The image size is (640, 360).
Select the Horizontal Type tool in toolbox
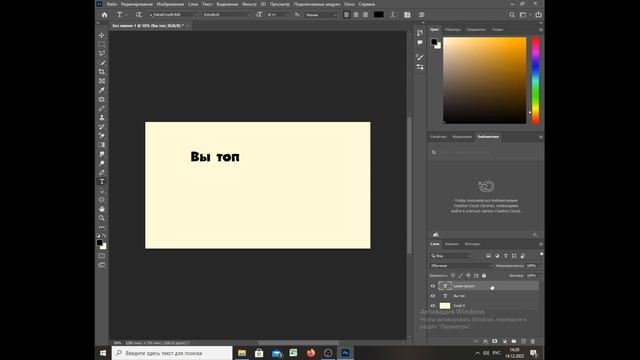102,182
